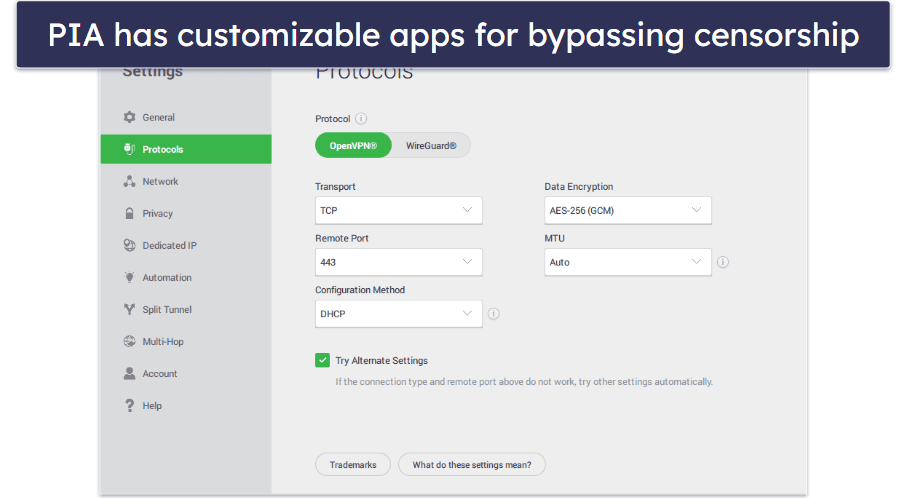Click the info icon next to Protocol
Image resolution: width=906 pixels, height=498 pixels.
tap(361, 118)
